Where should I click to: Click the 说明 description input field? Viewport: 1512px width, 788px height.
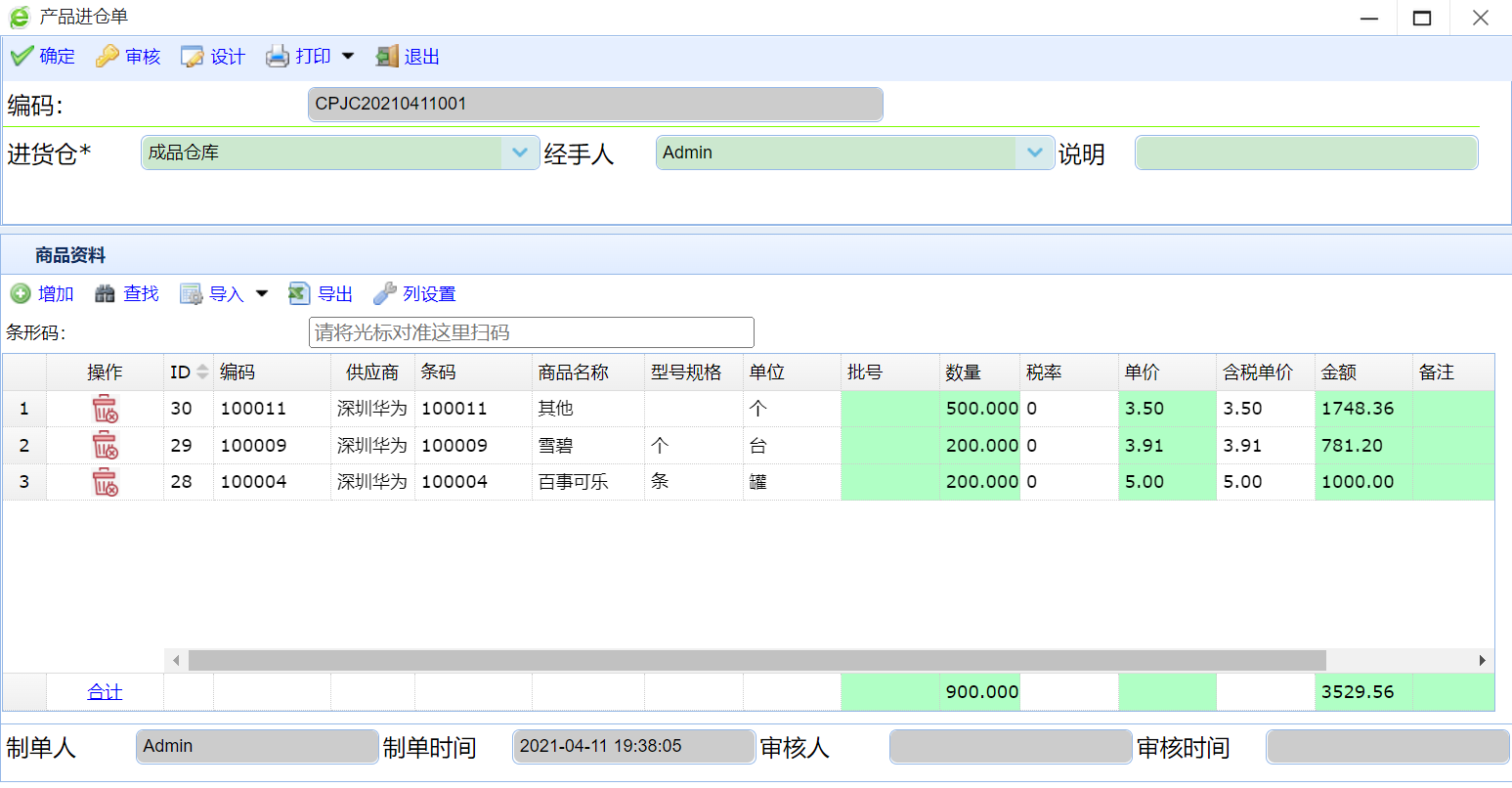click(x=1306, y=153)
